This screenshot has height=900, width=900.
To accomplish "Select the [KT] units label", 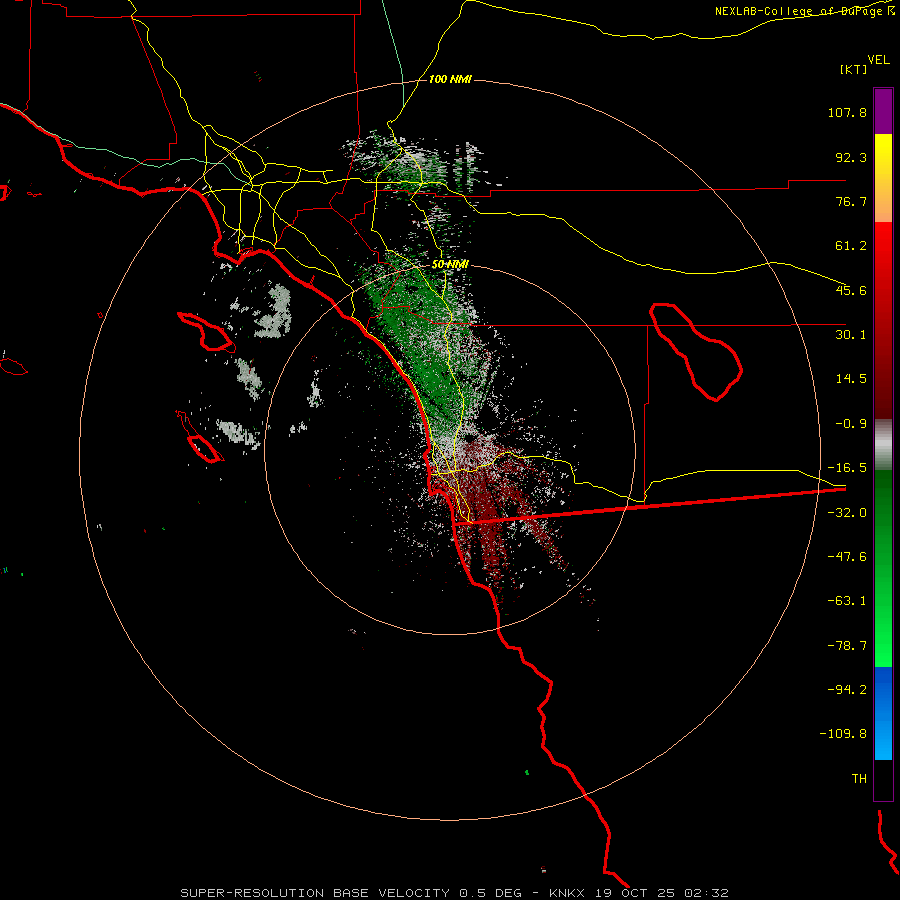I will (854, 69).
